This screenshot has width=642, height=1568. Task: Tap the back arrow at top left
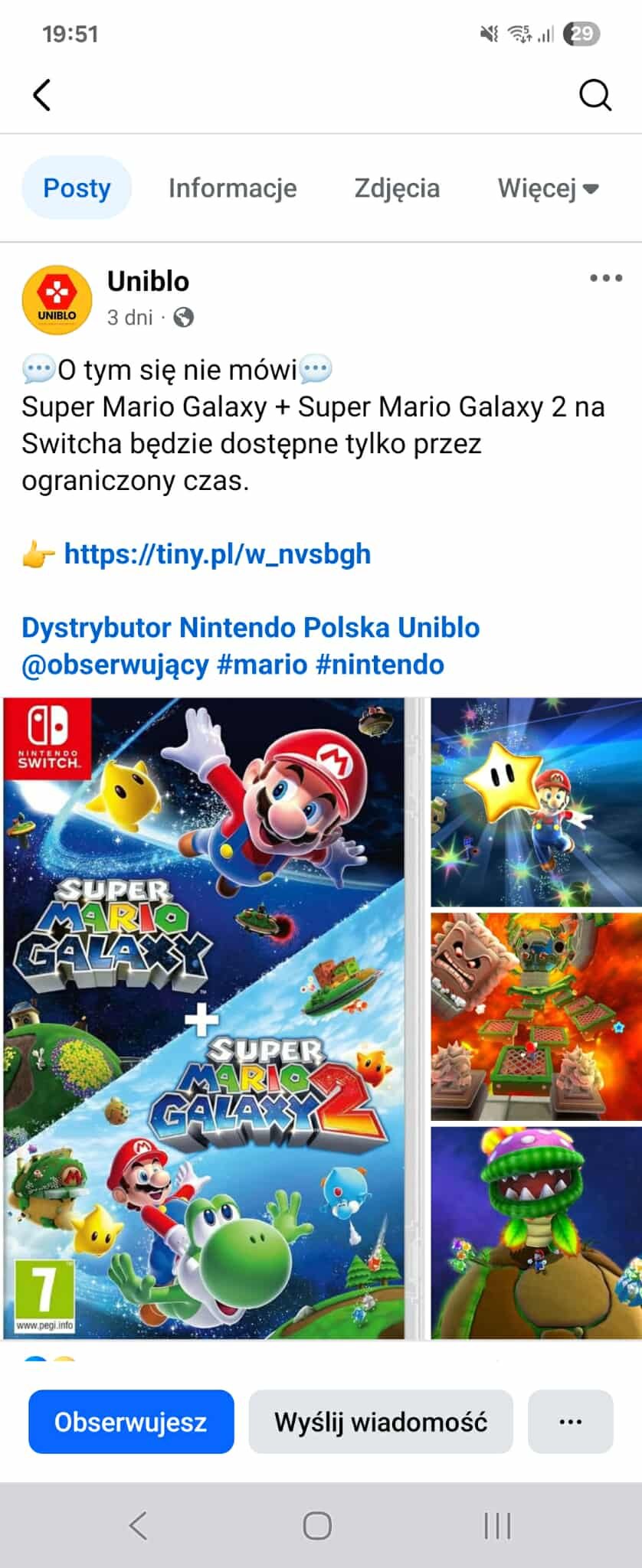(42, 95)
